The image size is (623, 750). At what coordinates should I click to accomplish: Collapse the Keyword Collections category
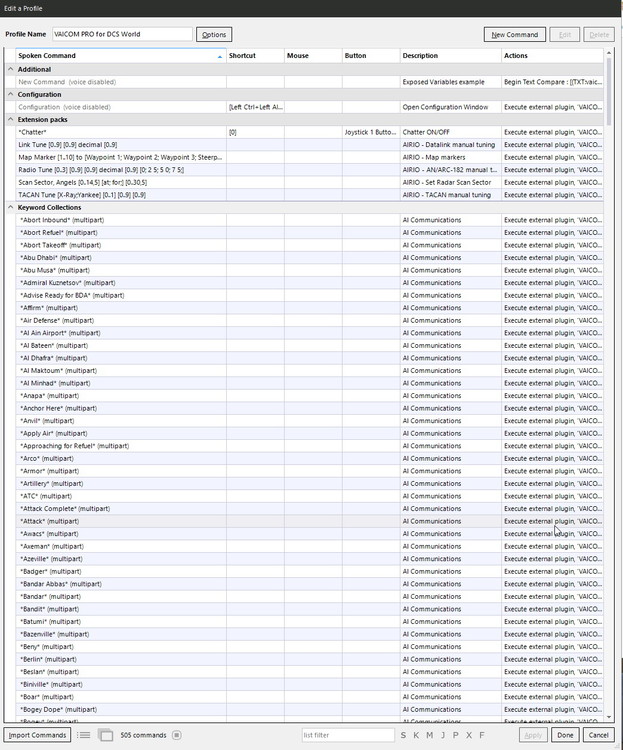pos(11,207)
